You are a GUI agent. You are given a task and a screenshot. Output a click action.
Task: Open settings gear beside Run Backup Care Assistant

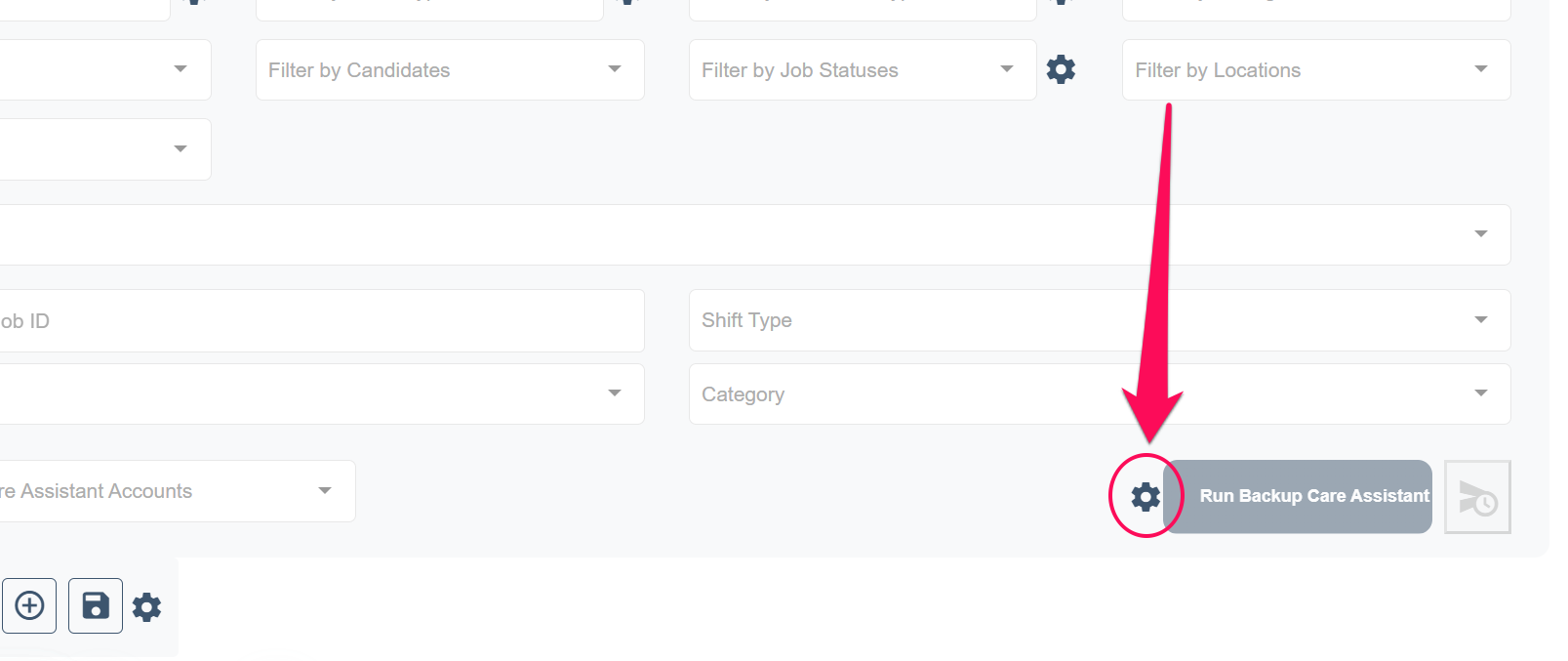pos(1146,497)
